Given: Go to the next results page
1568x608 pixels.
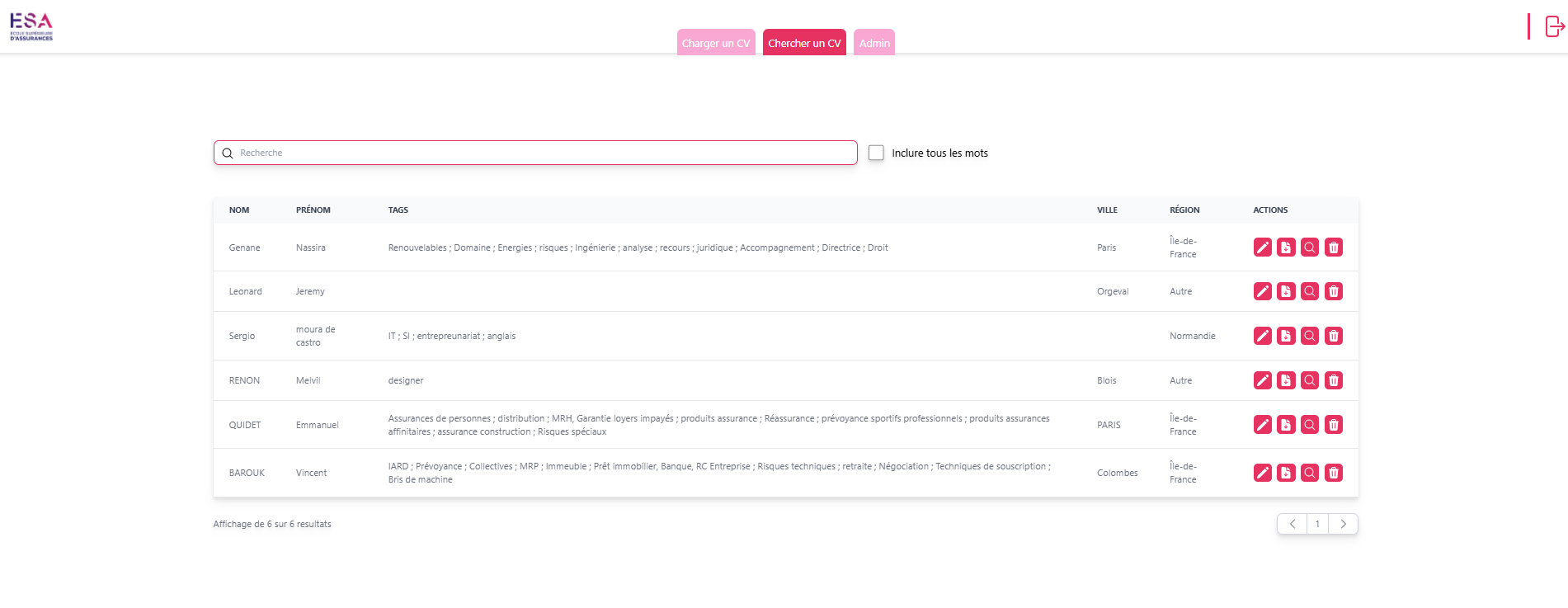Looking at the screenshot, I should (1343, 524).
